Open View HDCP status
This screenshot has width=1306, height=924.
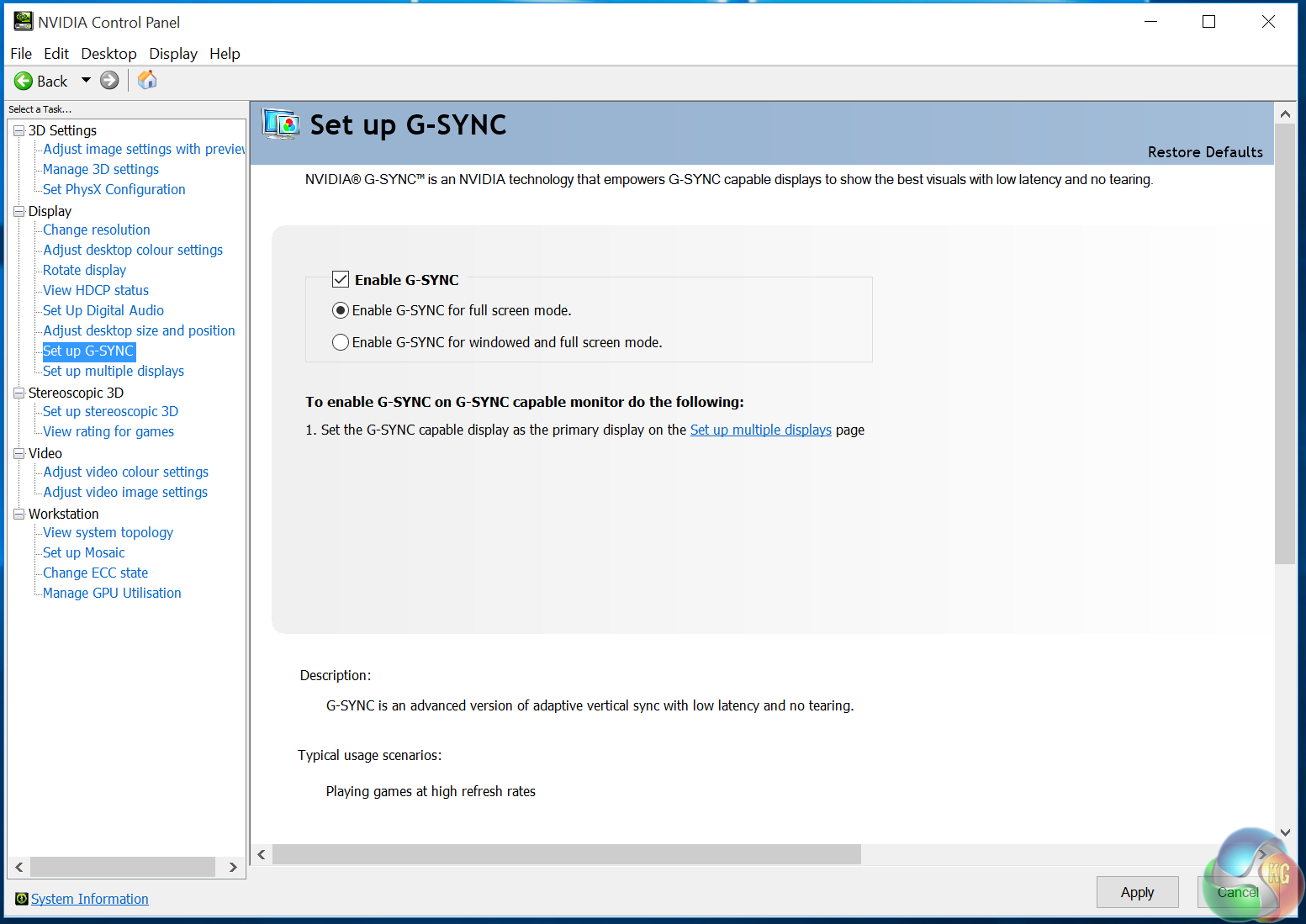pyautogui.click(x=96, y=290)
